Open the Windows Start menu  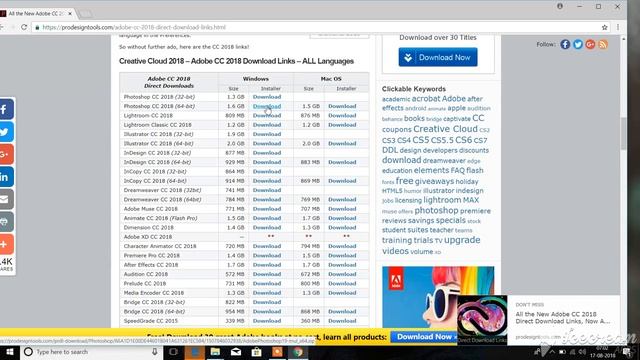pyautogui.click(x=10, y=352)
